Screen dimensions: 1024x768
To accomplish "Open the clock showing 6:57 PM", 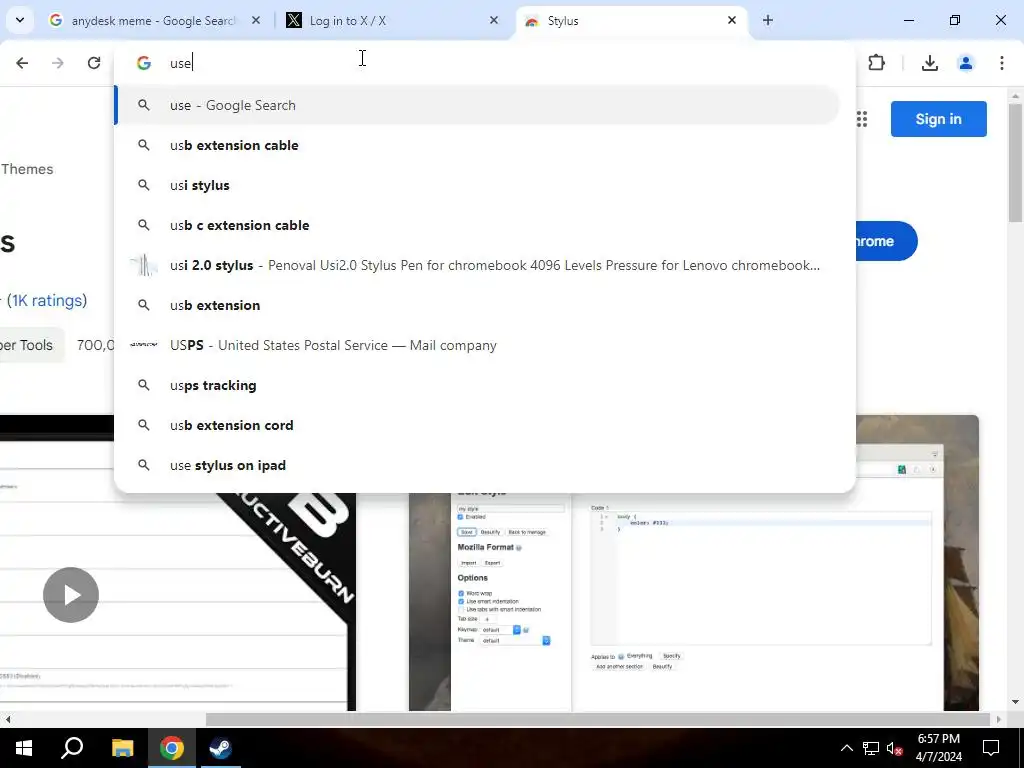I will 938,748.
